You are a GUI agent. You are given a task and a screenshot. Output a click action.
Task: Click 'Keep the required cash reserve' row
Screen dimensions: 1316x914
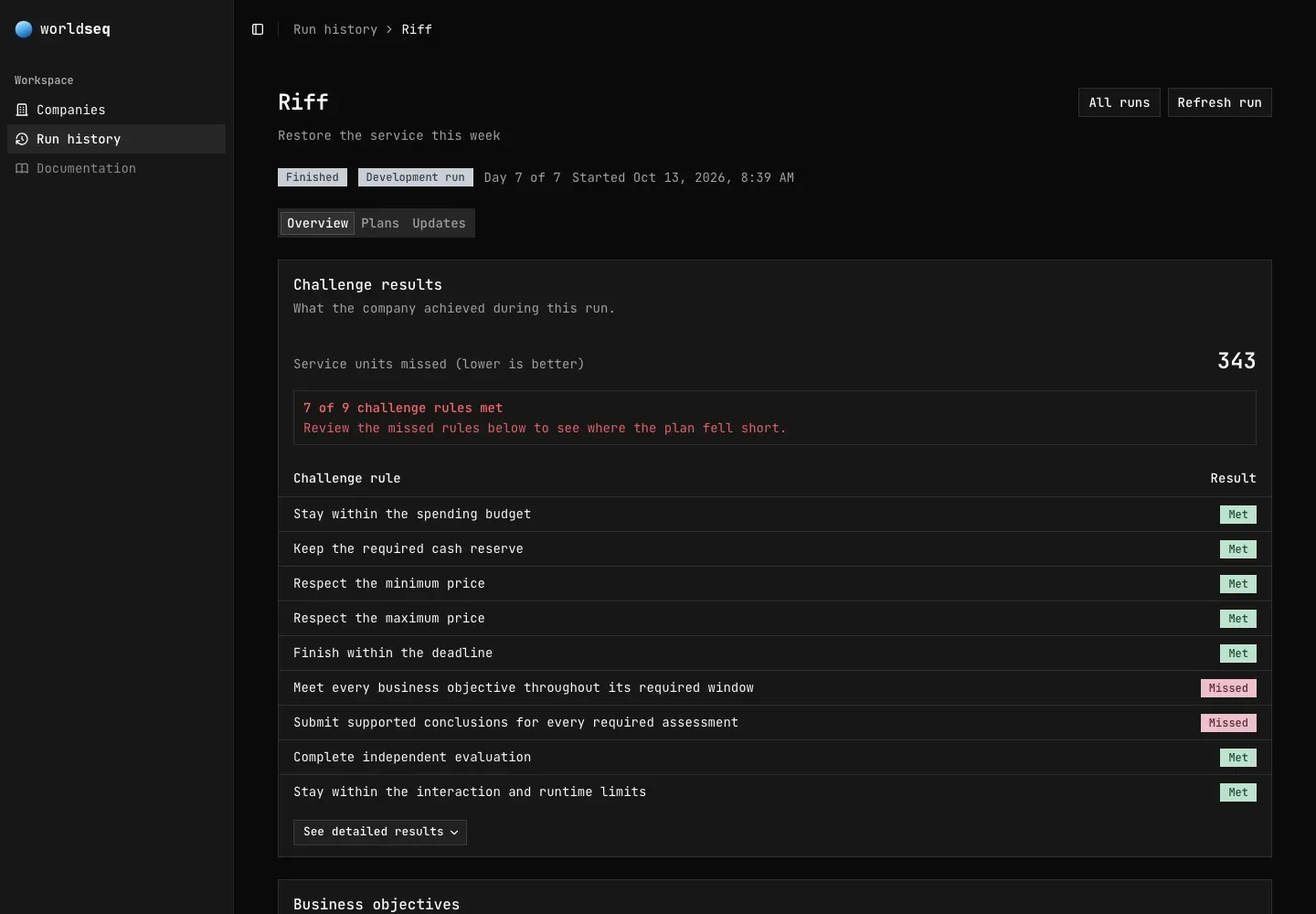pyautogui.click(x=775, y=549)
